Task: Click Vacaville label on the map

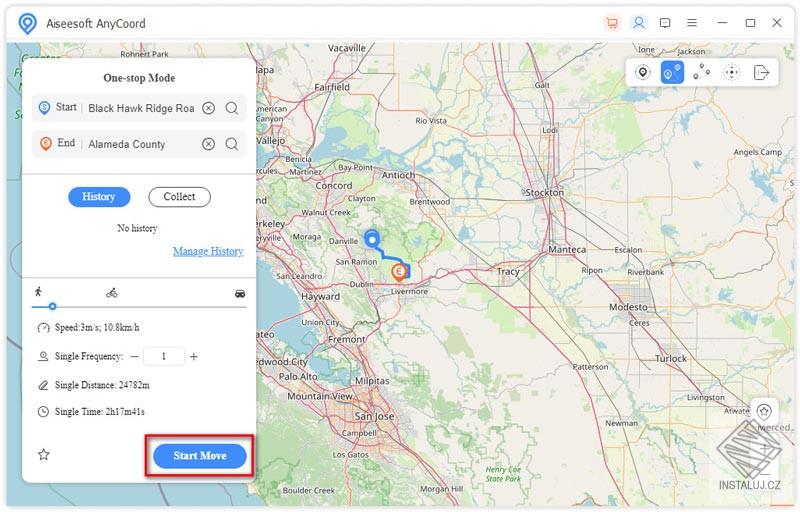Action: 347,48
